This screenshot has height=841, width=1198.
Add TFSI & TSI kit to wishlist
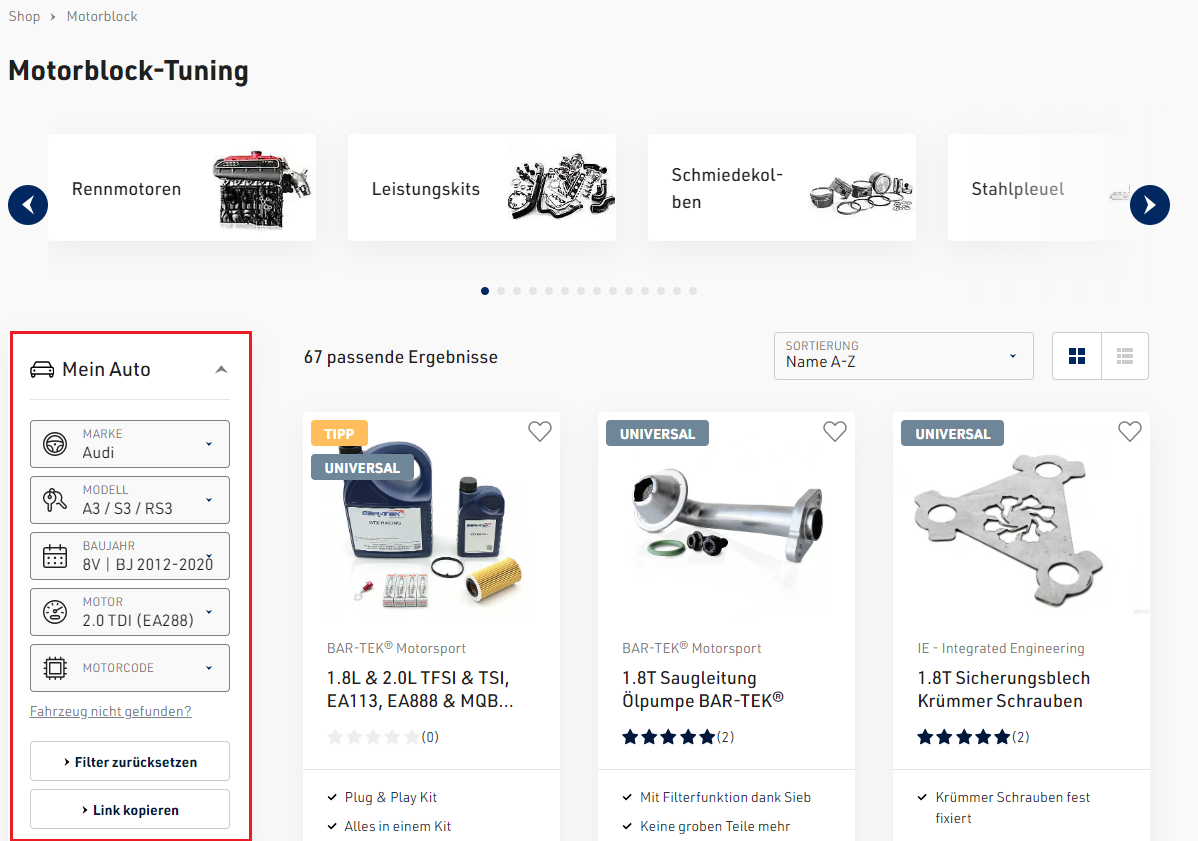(x=540, y=432)
